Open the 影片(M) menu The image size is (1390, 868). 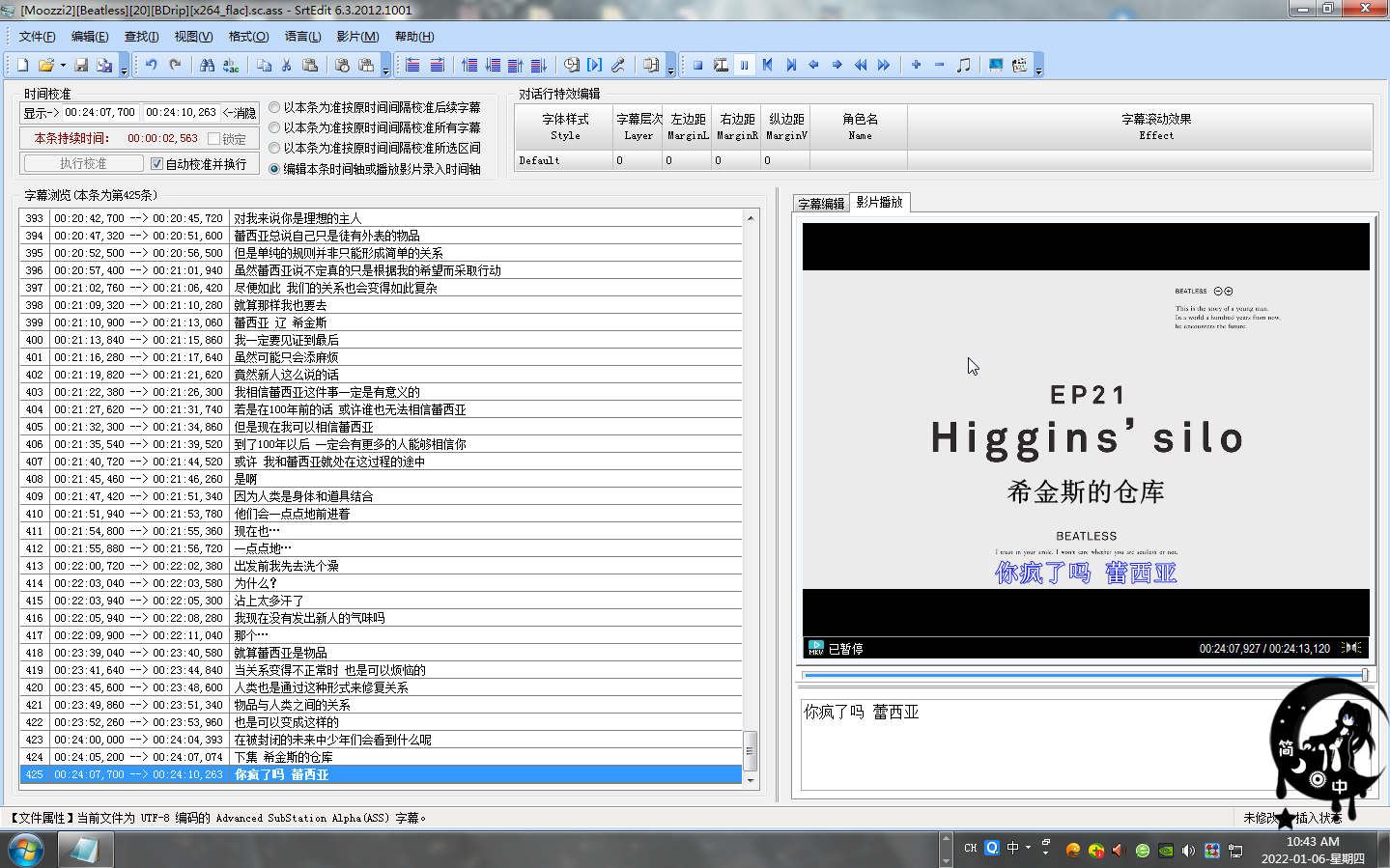tap(357, 37)
